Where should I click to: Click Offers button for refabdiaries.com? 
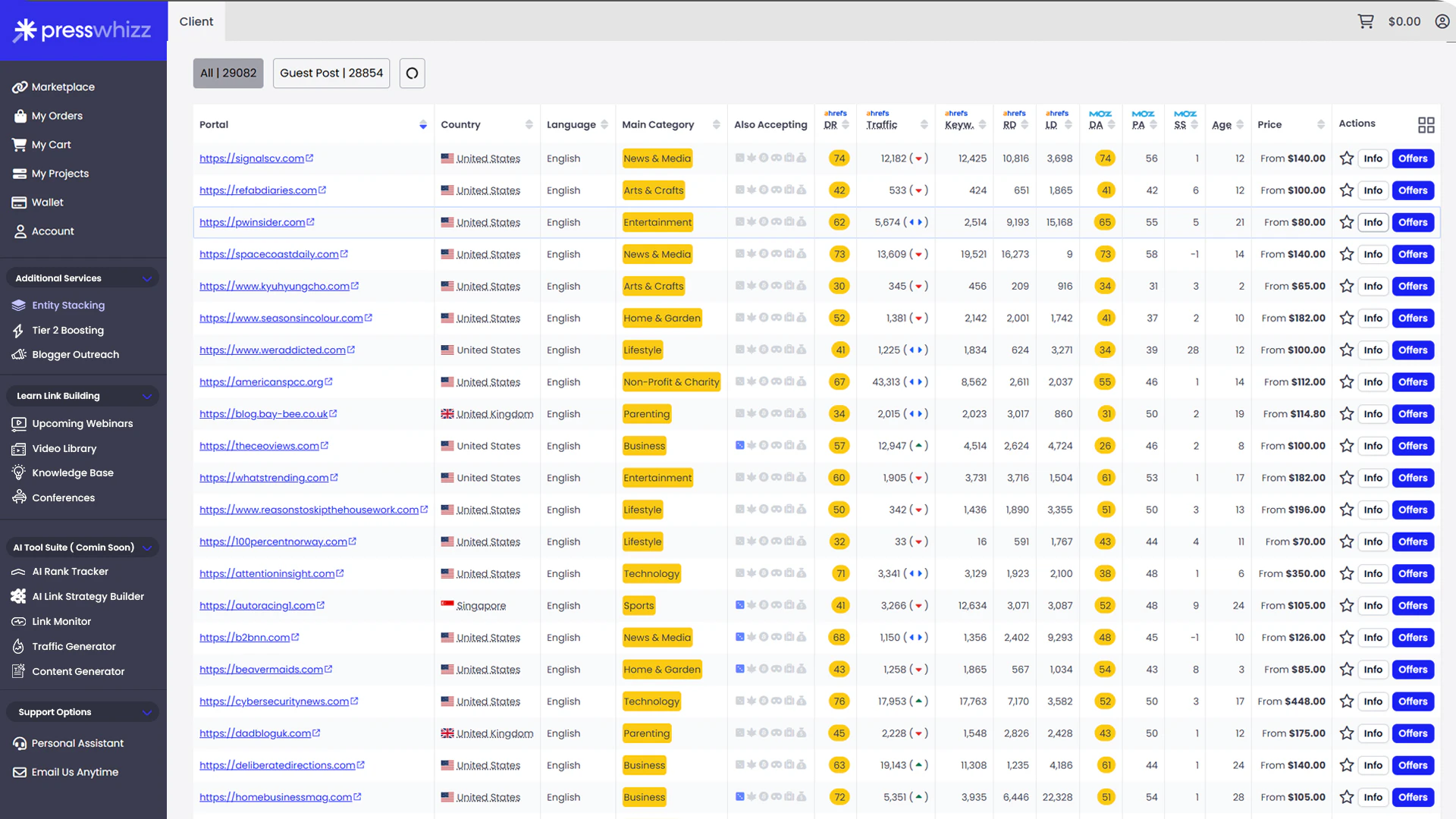click(x=1413, y=190)
